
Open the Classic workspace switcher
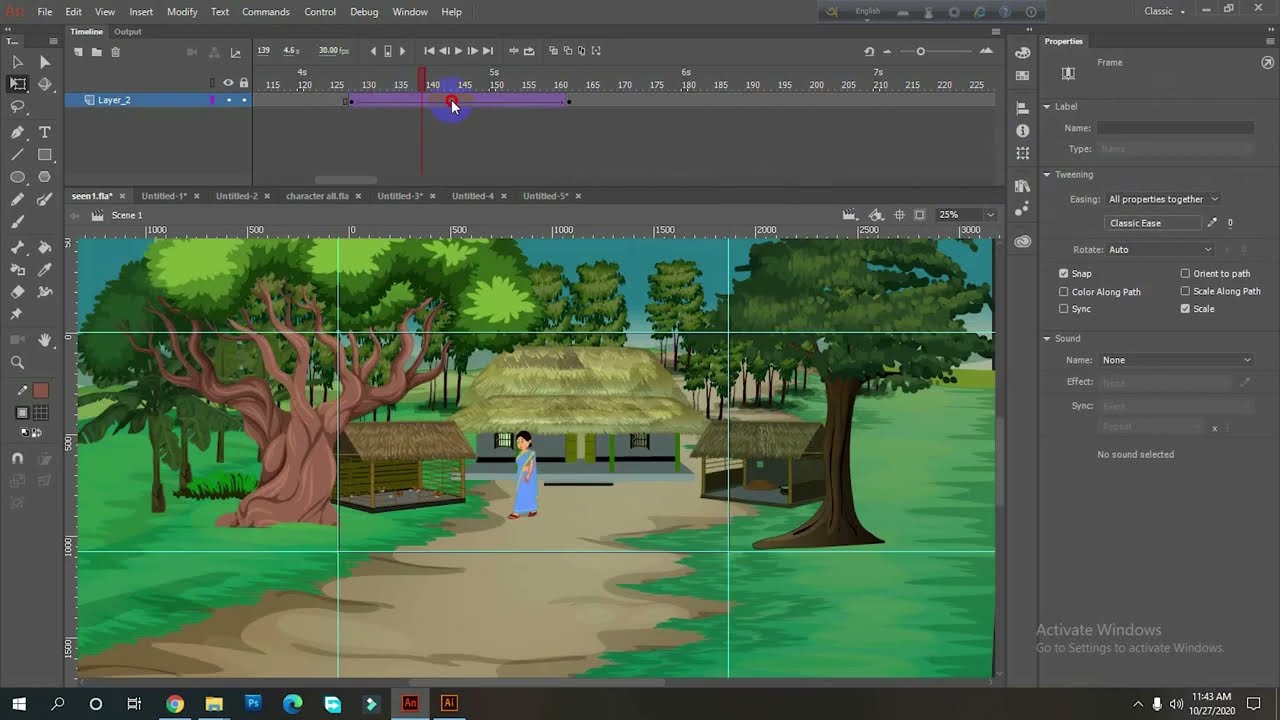pyautogui.click(x=1165, y=11)
